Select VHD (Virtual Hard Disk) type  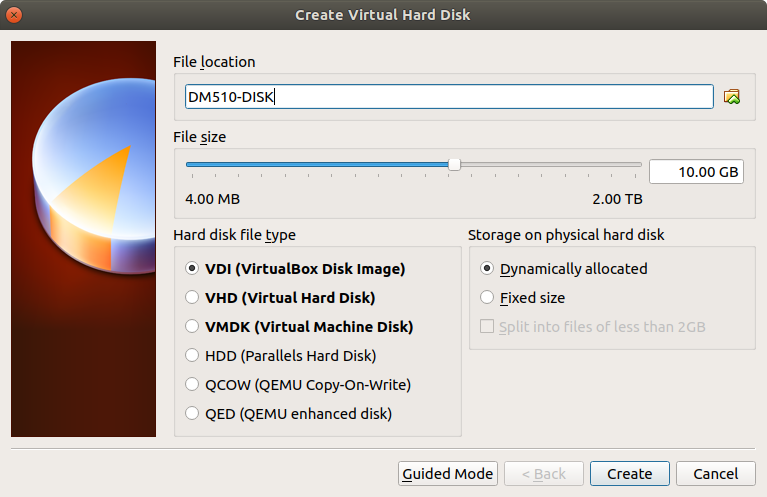[x=280, y=297]
